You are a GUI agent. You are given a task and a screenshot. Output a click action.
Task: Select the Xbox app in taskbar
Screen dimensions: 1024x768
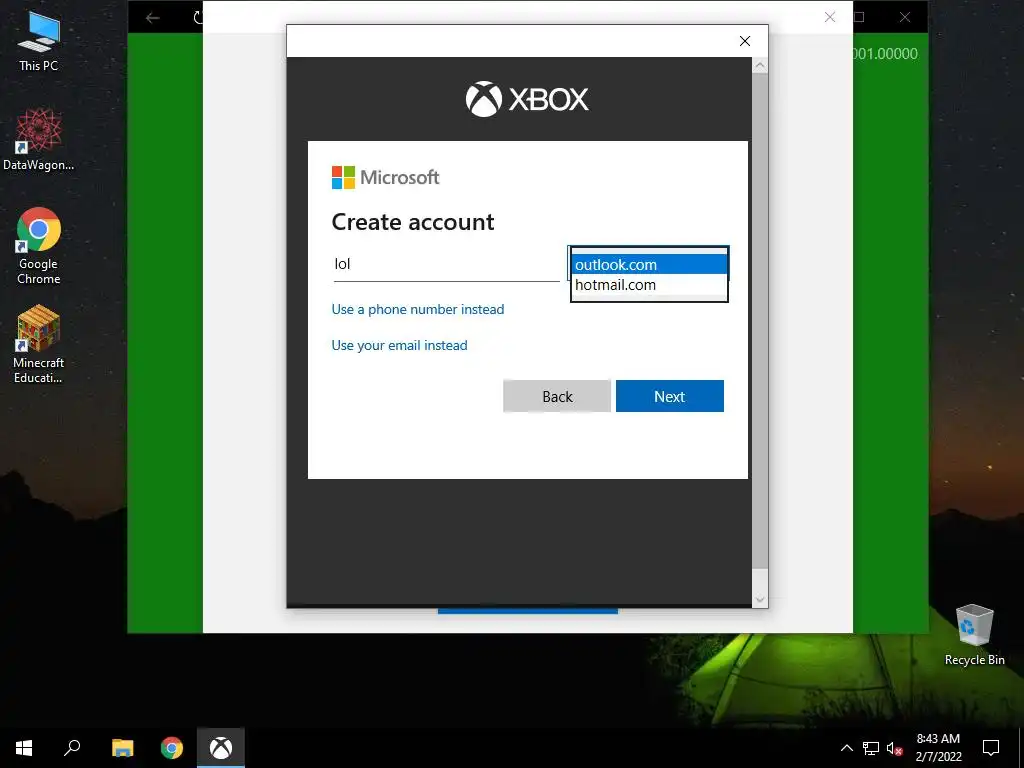point(221,748)
